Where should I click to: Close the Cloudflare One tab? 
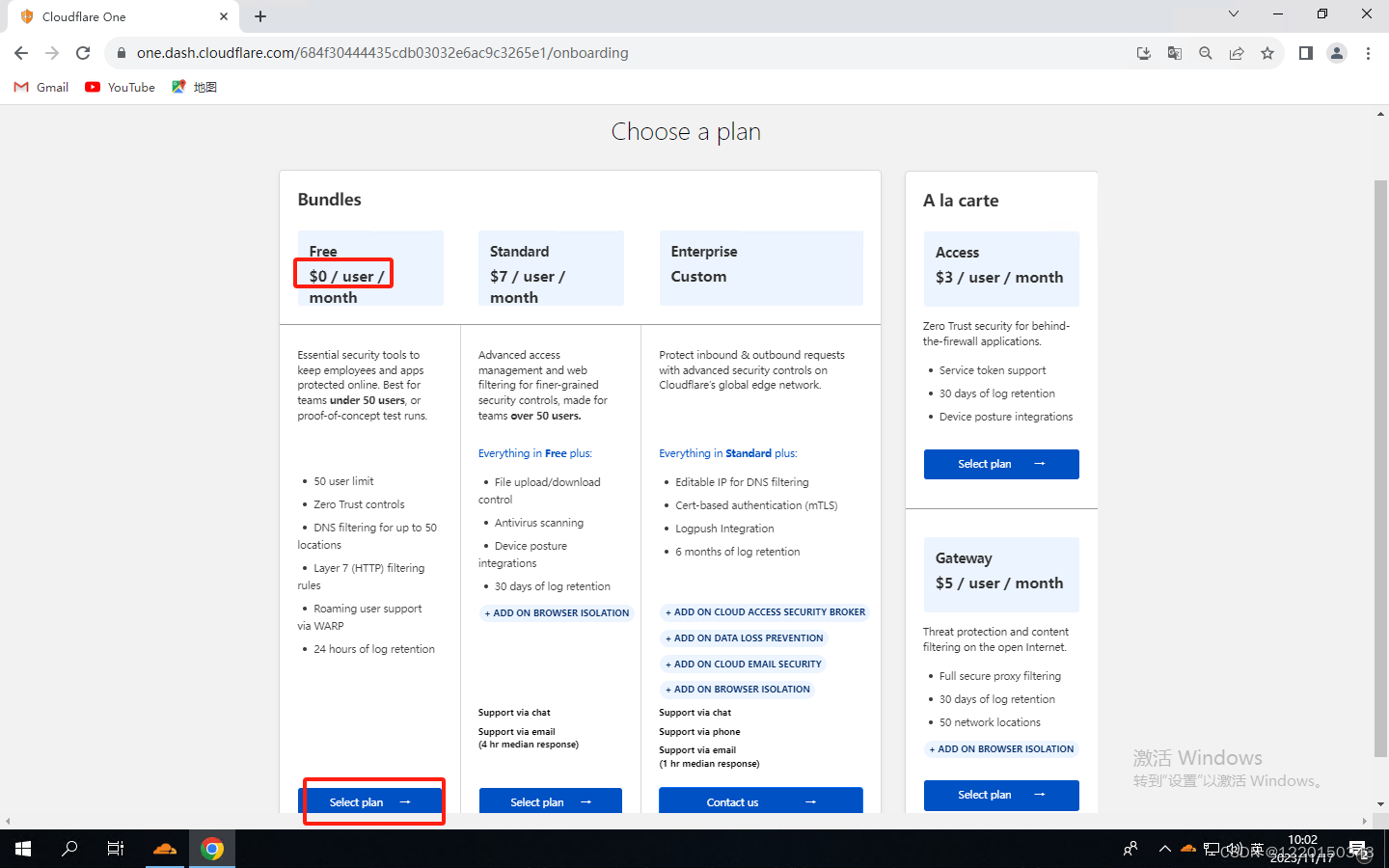(224, 16)
